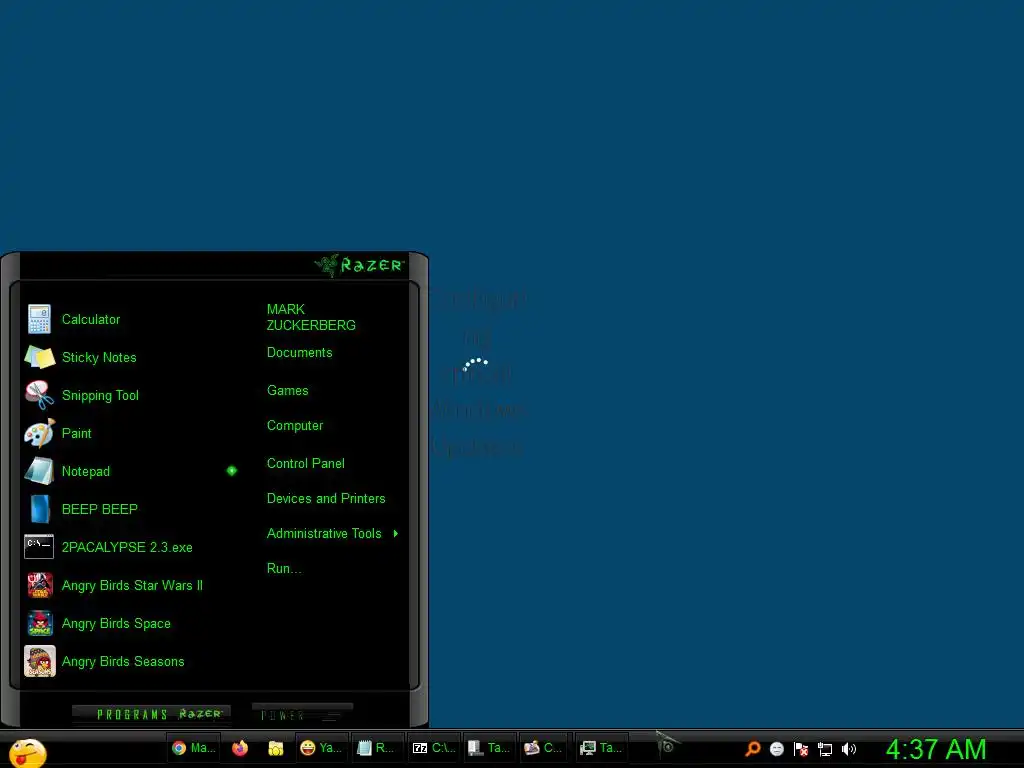Open Documents from the start menu

pyautogui.click(x=300, y=353)
